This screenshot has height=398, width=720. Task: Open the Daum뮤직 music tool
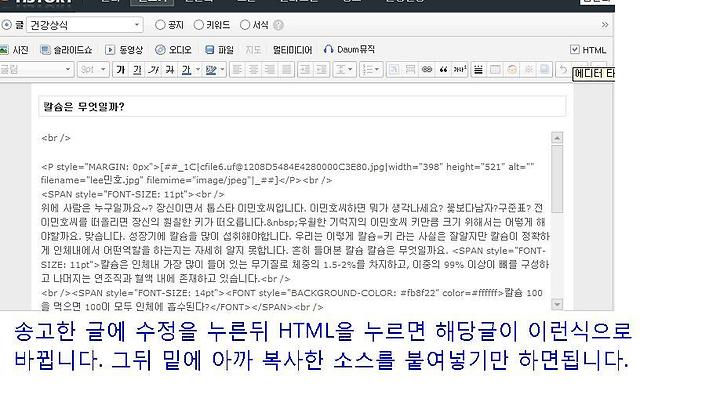[349, 49]
